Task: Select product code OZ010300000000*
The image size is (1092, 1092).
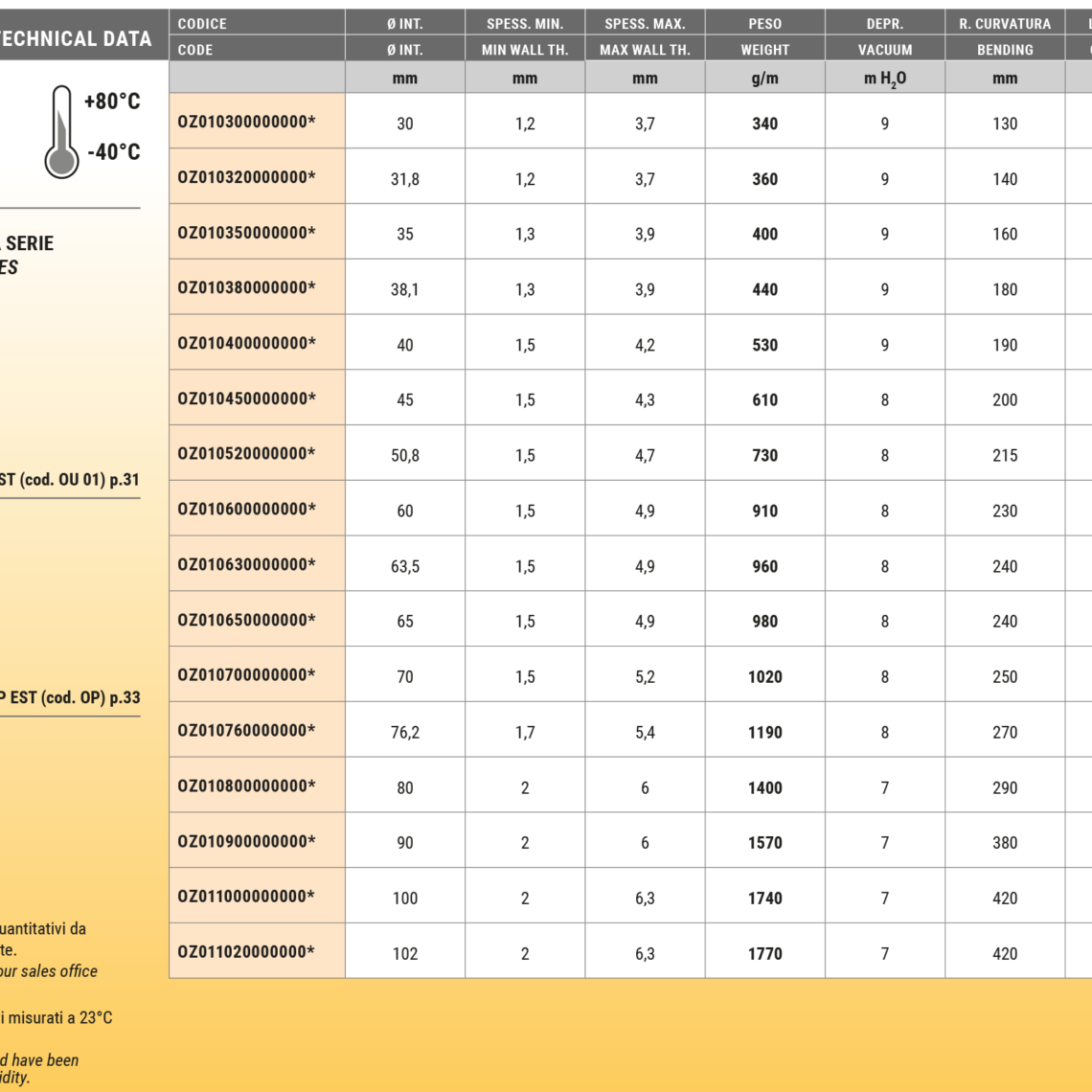Action: pyautogui.click(x=246, y=122)
